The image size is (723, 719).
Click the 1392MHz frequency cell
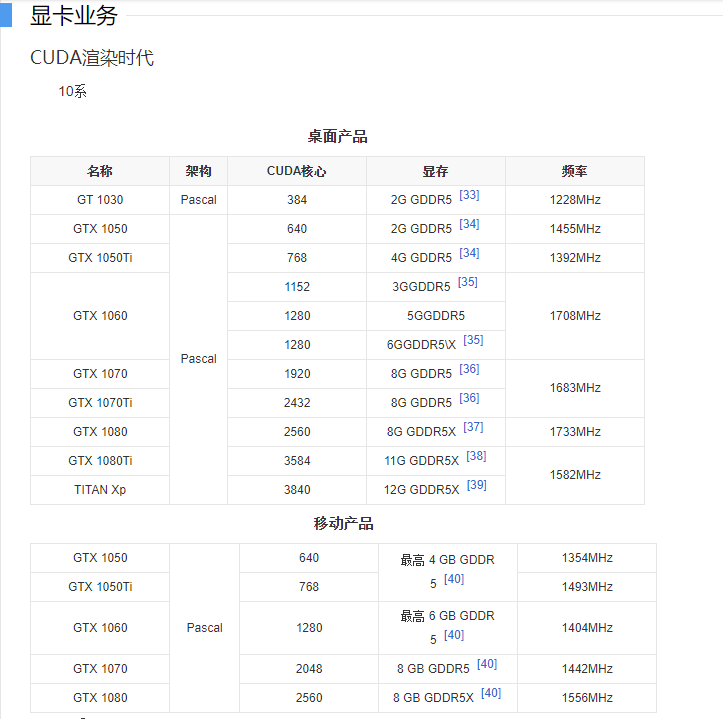(575, 258)
